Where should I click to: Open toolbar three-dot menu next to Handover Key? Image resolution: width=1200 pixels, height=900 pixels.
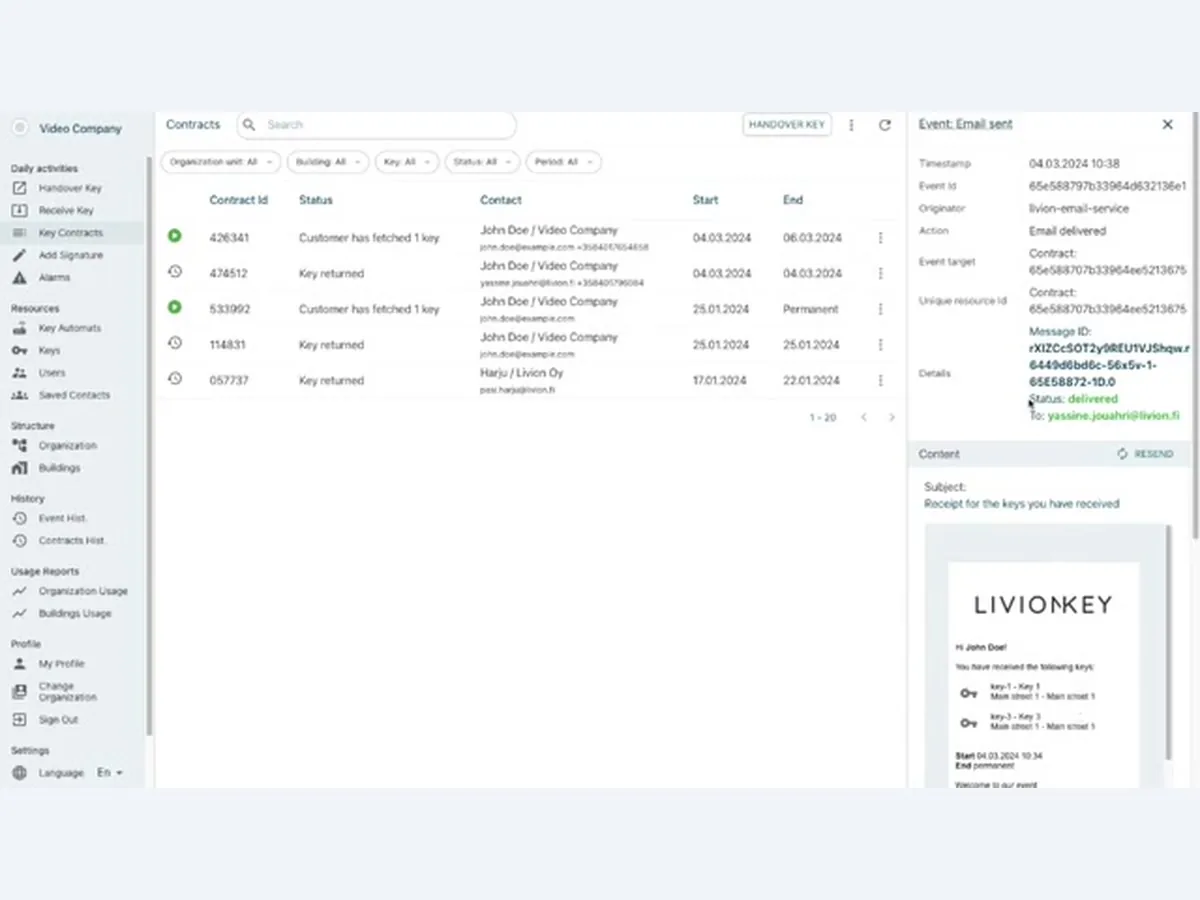852,125
